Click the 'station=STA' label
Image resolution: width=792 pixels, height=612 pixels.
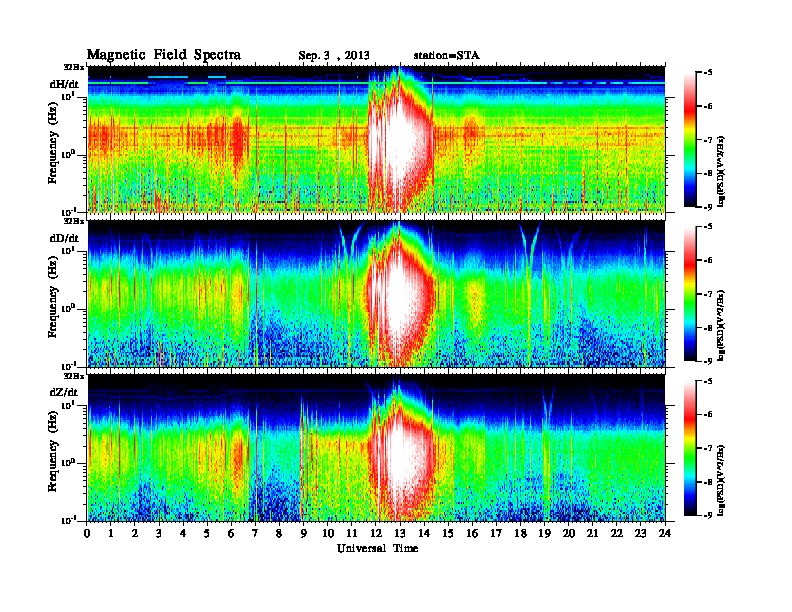446,55
